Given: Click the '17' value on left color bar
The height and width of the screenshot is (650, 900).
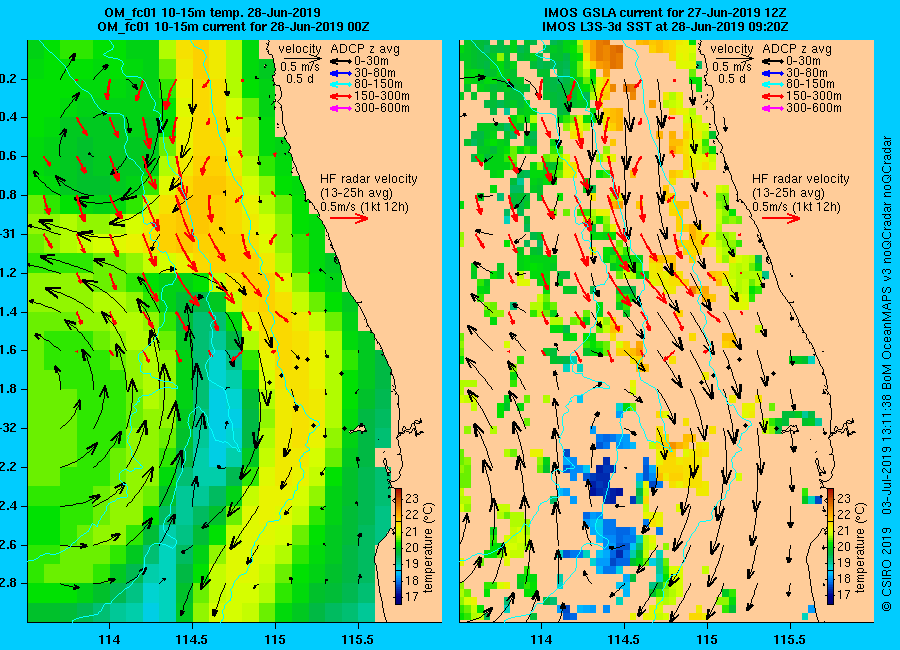Looking at the screenshot, I should pos(412,595).
